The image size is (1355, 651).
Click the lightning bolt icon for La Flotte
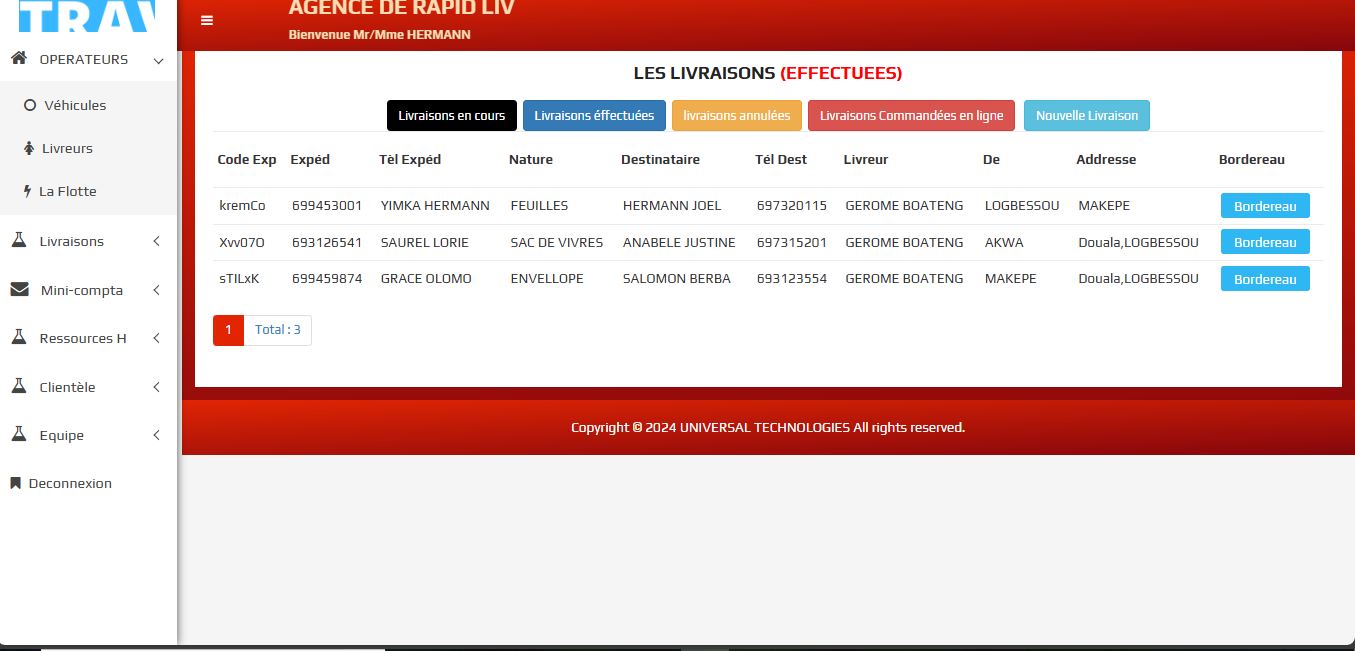(27, 191)
